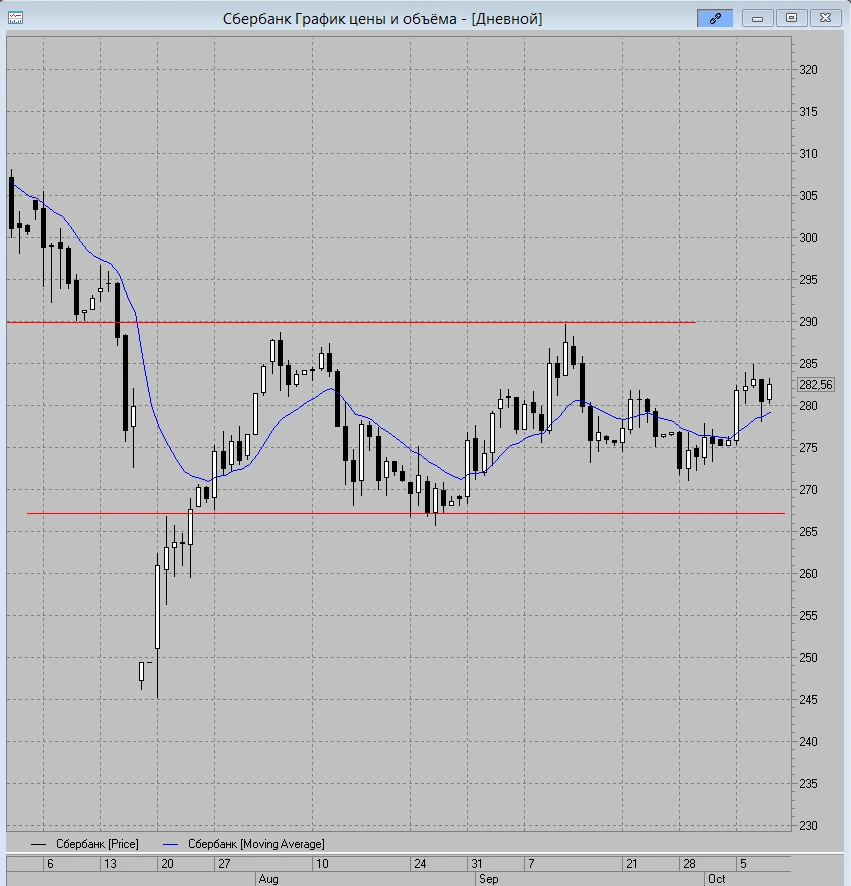This screenshot has height=886, width=851.
Task: Click the 290 price axis label
Action: click(808, 322)
